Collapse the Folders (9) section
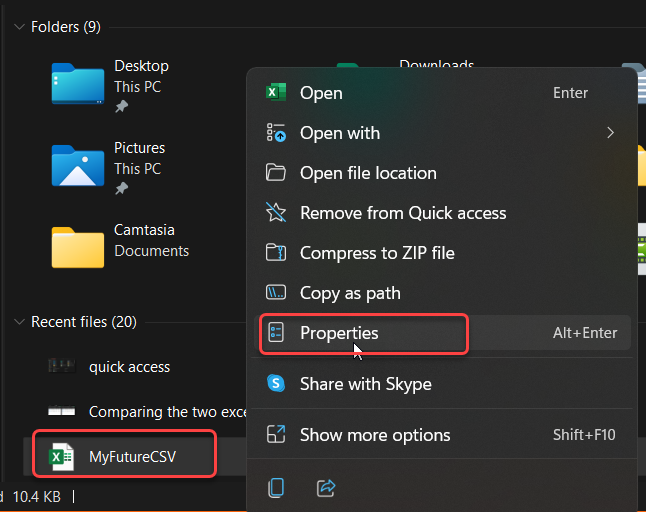 [19, 28]
